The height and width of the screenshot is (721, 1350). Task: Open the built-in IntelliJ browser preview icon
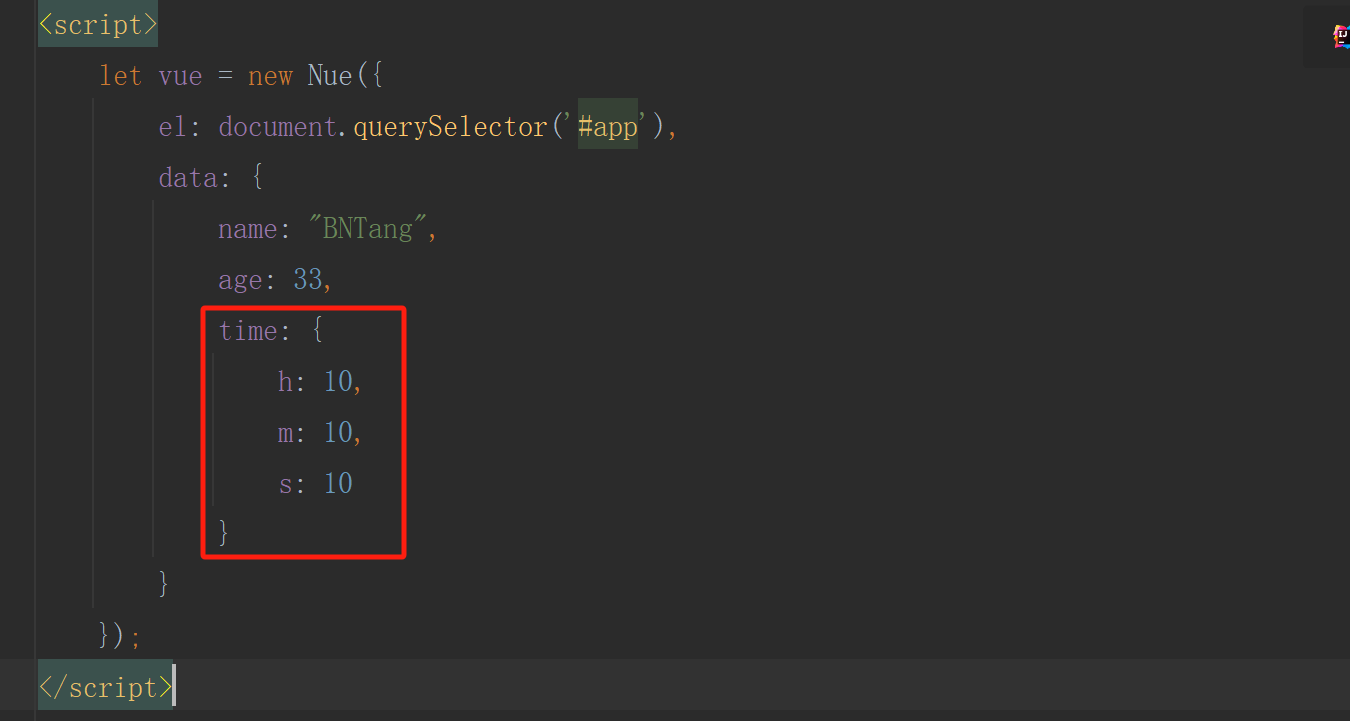(1341, 36)
